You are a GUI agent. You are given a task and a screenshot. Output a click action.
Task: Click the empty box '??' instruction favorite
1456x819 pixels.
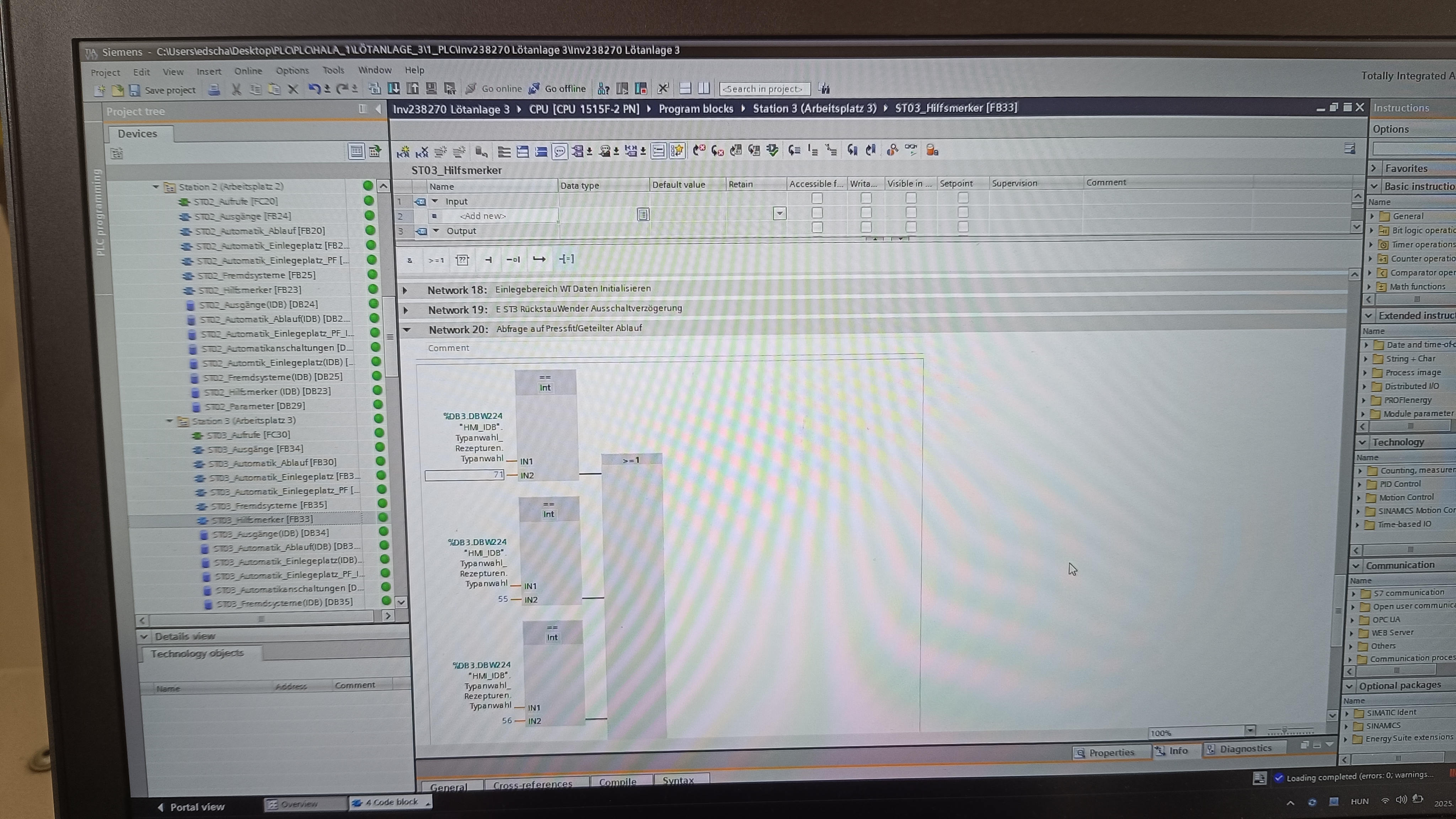[x=462, y=259]
